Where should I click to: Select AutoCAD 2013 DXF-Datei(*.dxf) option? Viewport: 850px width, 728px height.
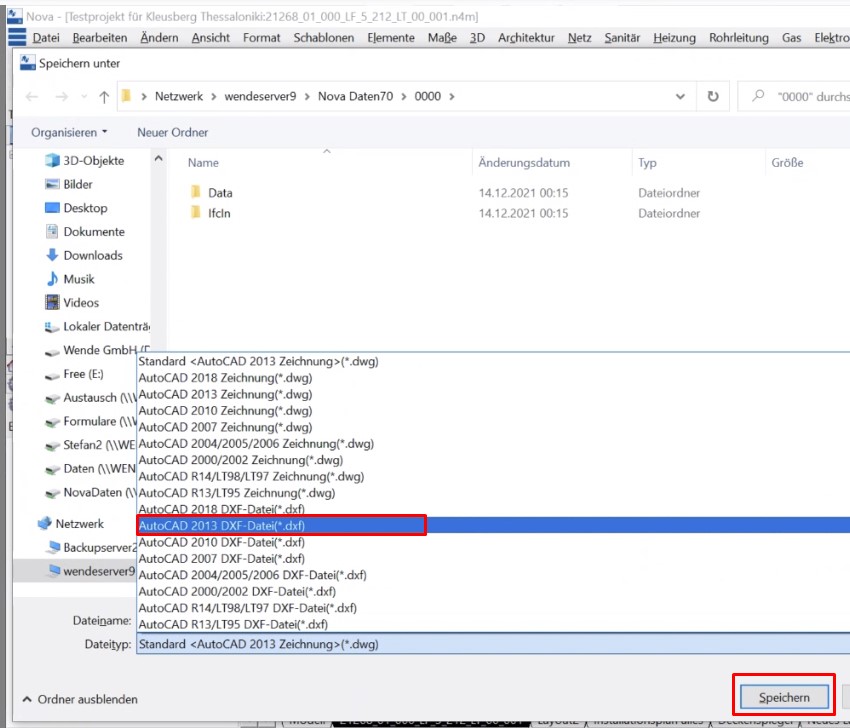(493, 525)
